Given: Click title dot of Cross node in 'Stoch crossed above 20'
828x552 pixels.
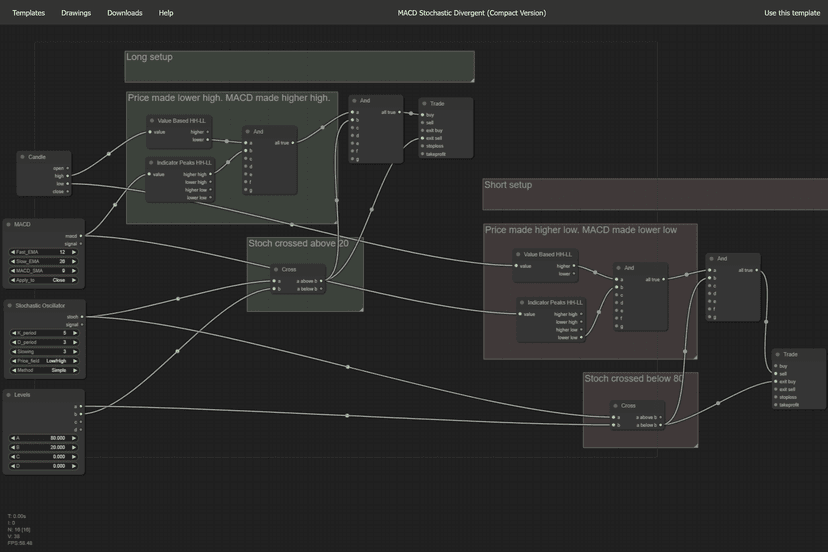Looking at the screenshot, I should pyautogui.click(x=276, y=269).
